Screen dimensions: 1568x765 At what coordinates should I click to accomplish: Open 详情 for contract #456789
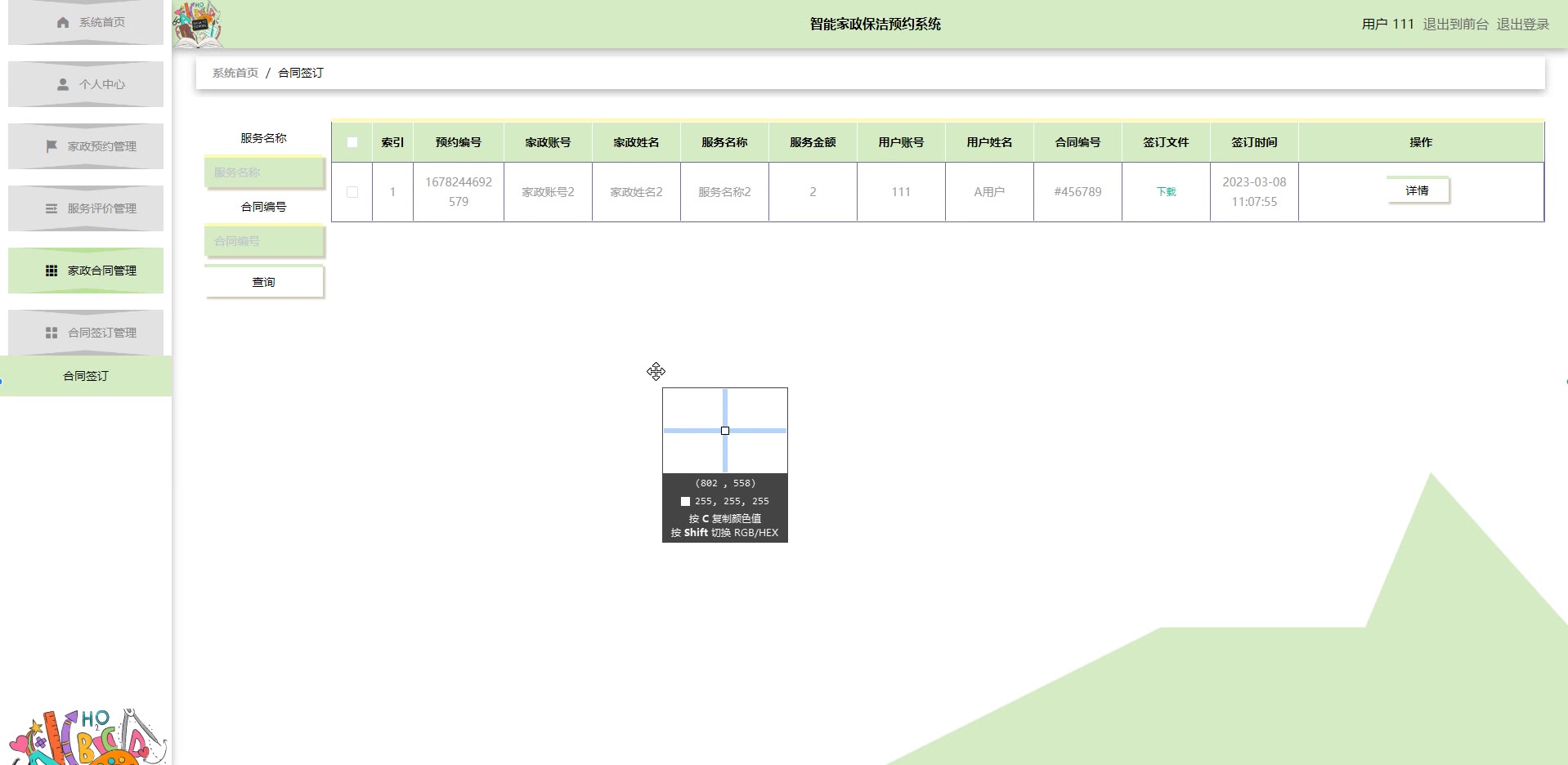1417,190
